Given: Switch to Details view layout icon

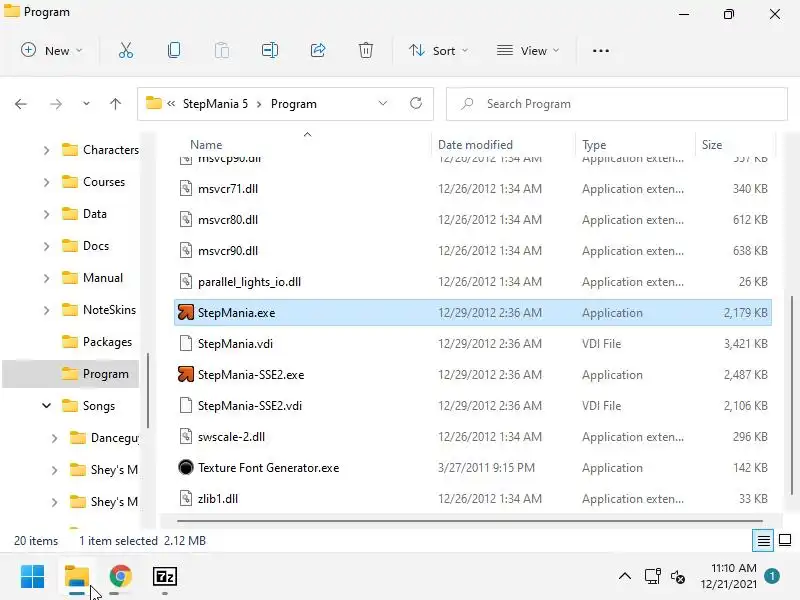Looking at the screenshot, I should point(763,540).
